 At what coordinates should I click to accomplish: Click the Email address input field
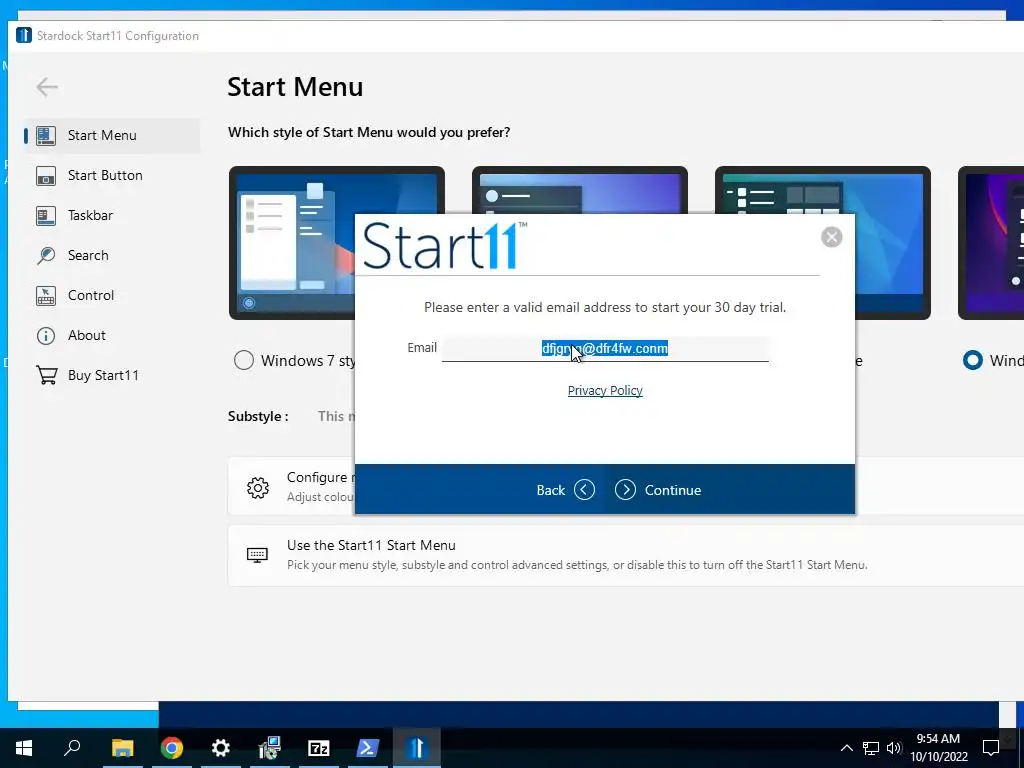pyautogui.click(x=605, y=349)
